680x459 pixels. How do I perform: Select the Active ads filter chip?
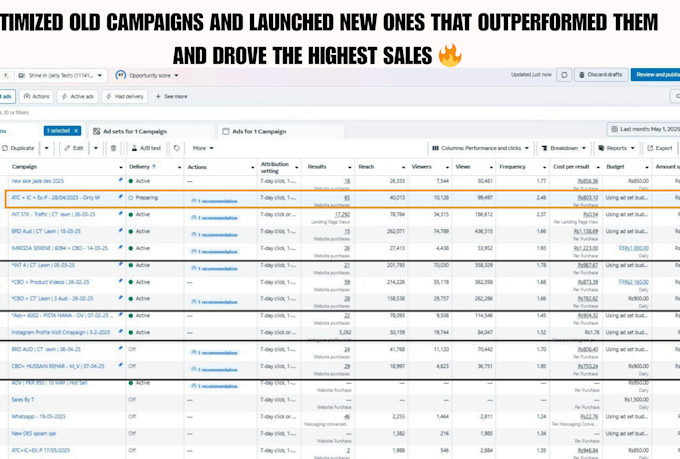(78, 96)
